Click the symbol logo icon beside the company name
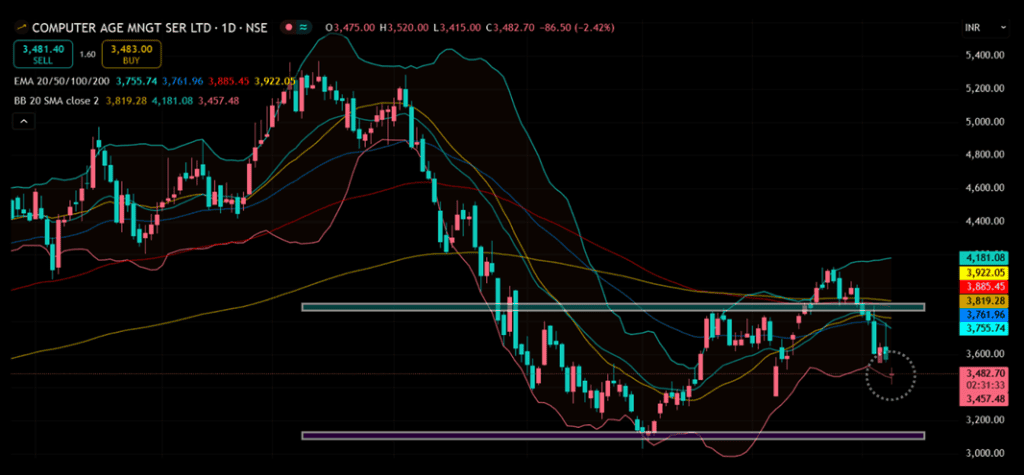Image resolution: width=1024 pixels, height=475 pixels. pyautogui.click(x=22, y=27)
